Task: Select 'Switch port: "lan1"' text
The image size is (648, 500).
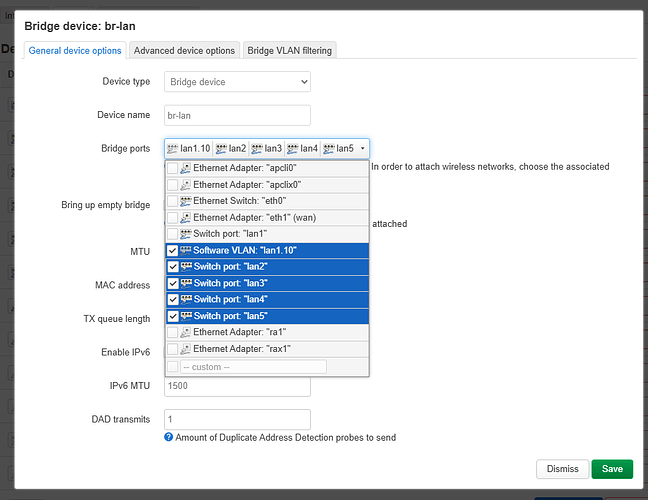Action: pos(230,234)
